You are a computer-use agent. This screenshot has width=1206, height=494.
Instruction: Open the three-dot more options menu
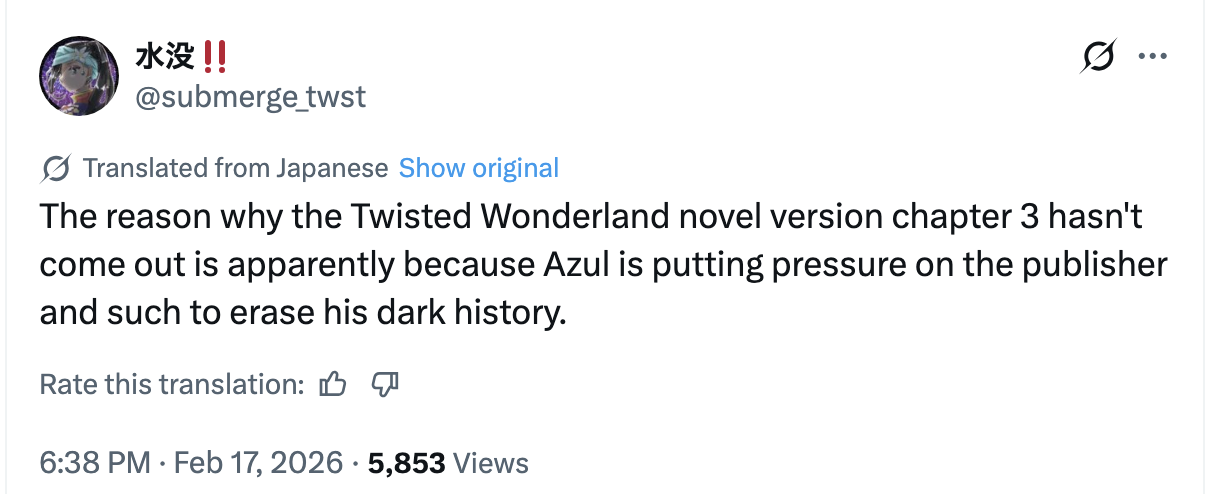pos(1153,56)
